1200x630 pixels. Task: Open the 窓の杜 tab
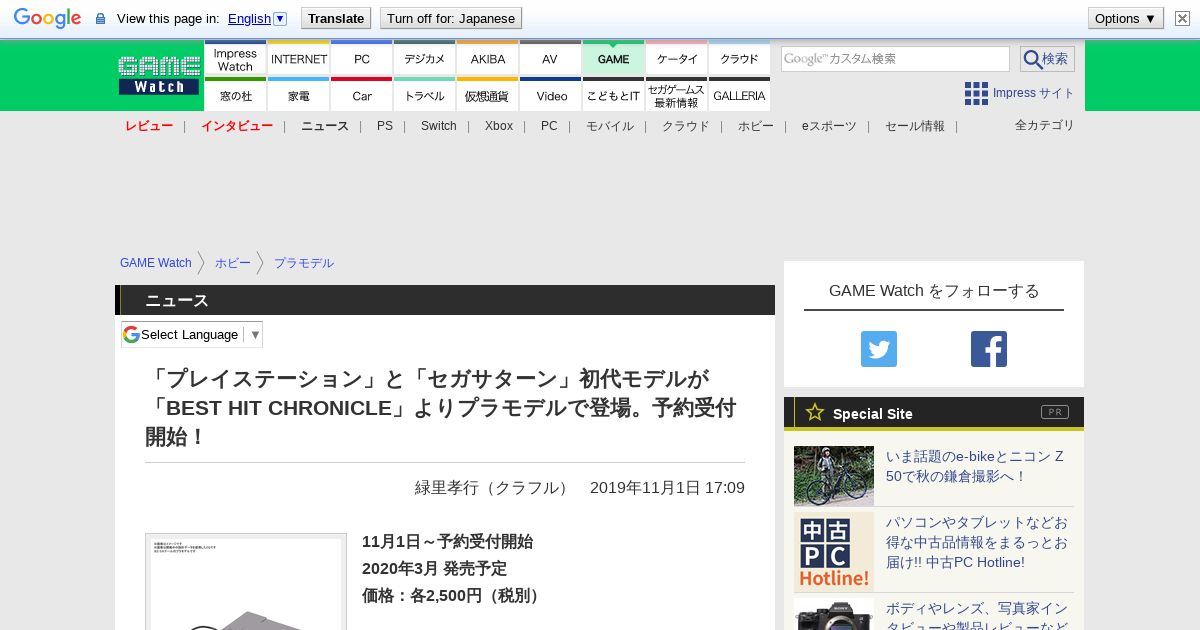click(x=235, y=95)
